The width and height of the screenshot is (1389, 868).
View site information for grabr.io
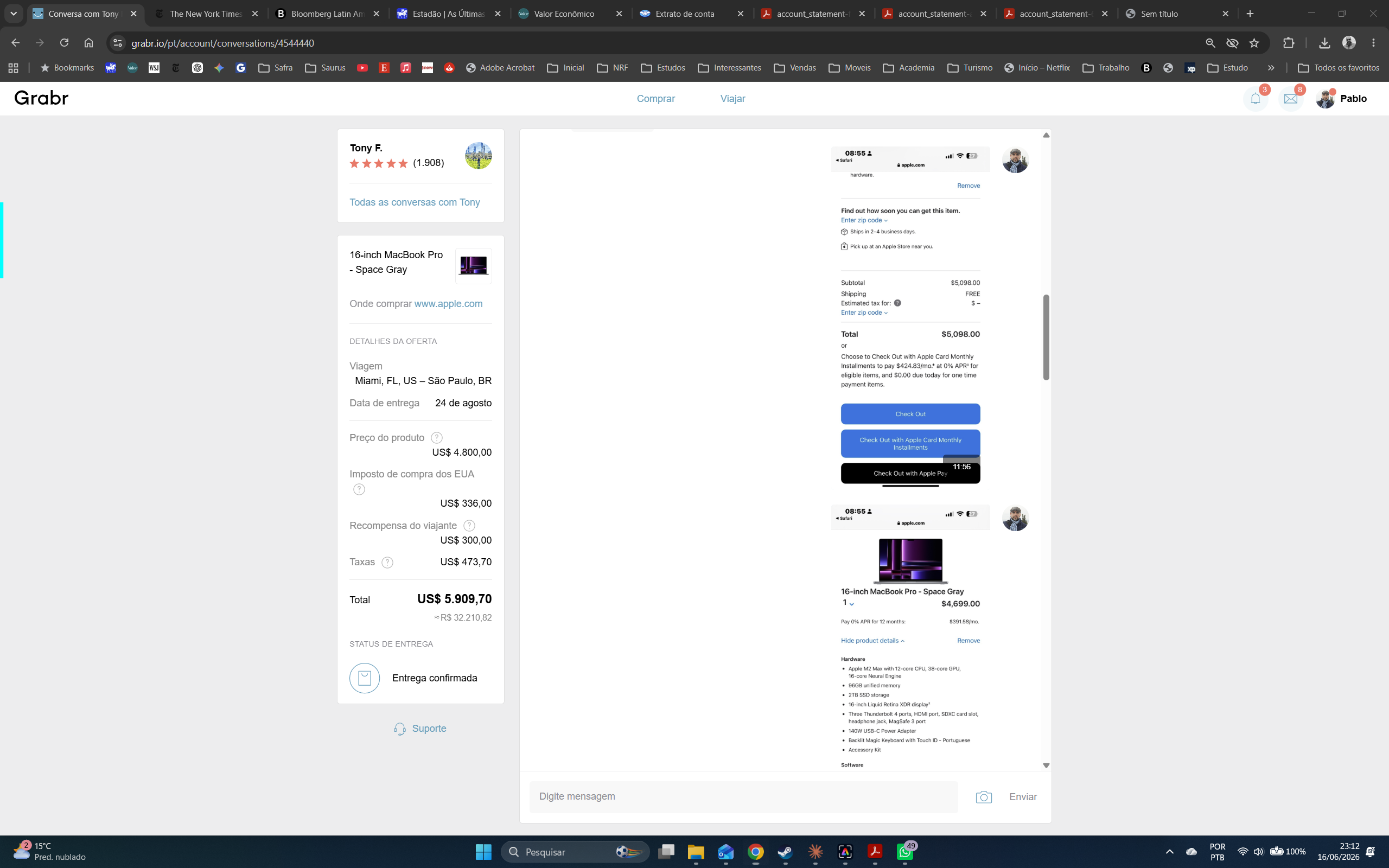coord(118,43)
